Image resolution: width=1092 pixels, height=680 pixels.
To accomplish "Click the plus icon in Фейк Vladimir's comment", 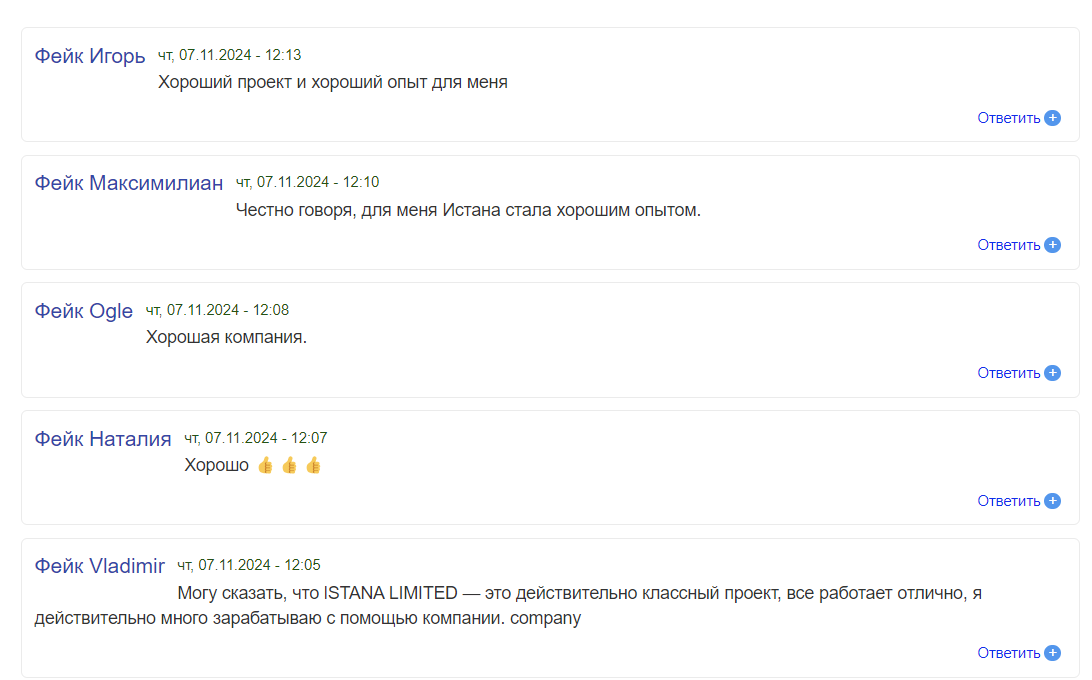I will pos(1052,653).
